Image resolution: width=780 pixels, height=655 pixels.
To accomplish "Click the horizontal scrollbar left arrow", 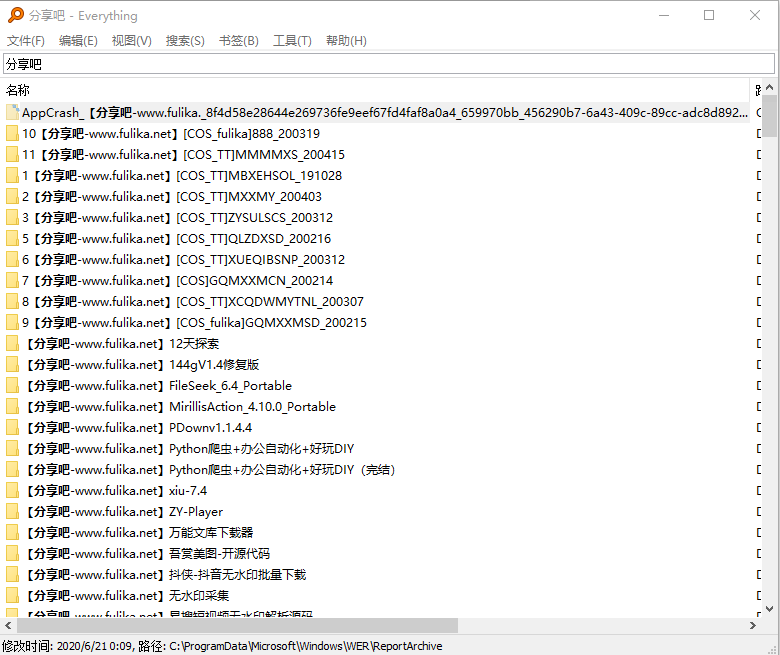I will coord(8,625).
